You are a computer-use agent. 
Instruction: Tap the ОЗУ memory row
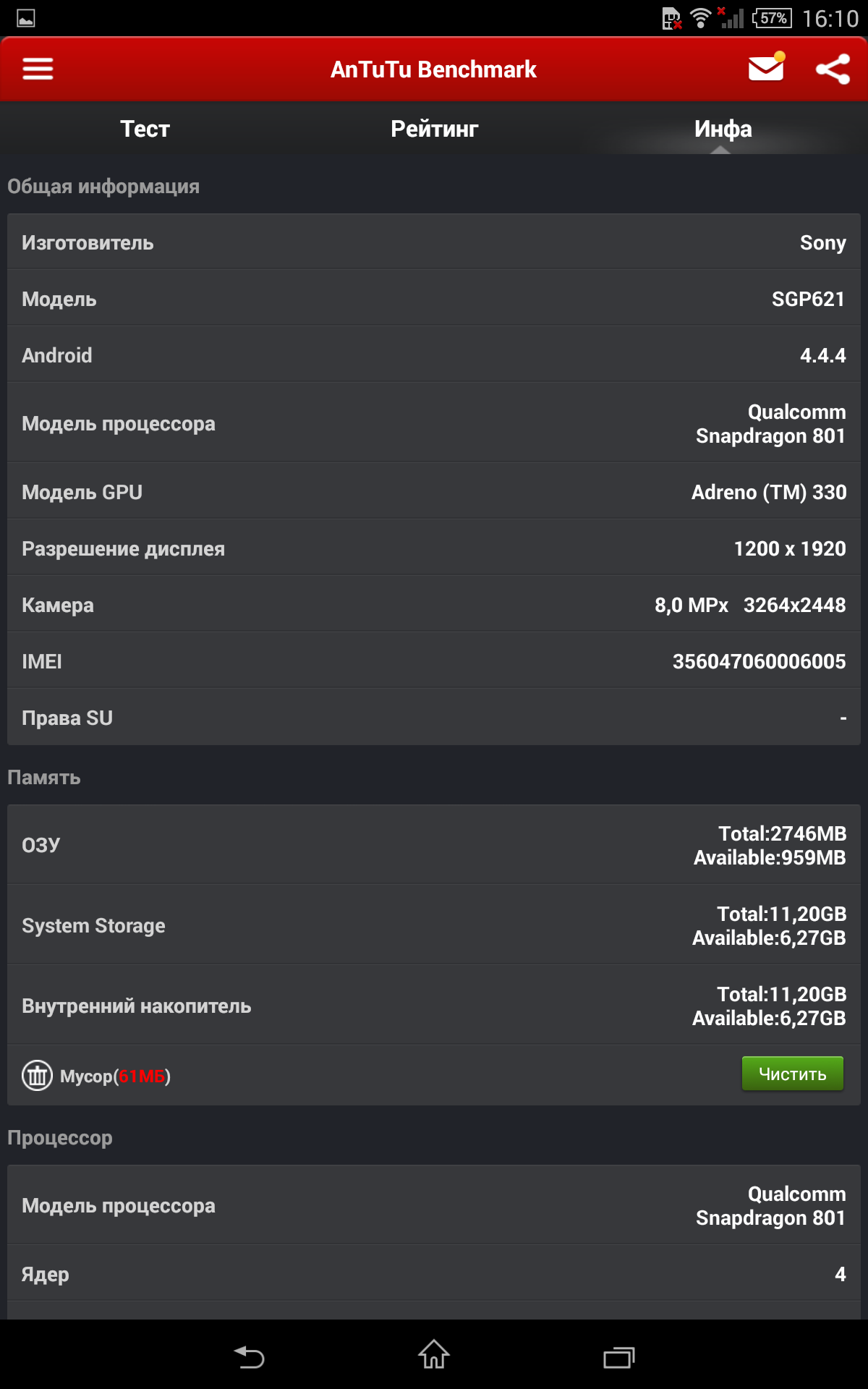click(434, 845)
